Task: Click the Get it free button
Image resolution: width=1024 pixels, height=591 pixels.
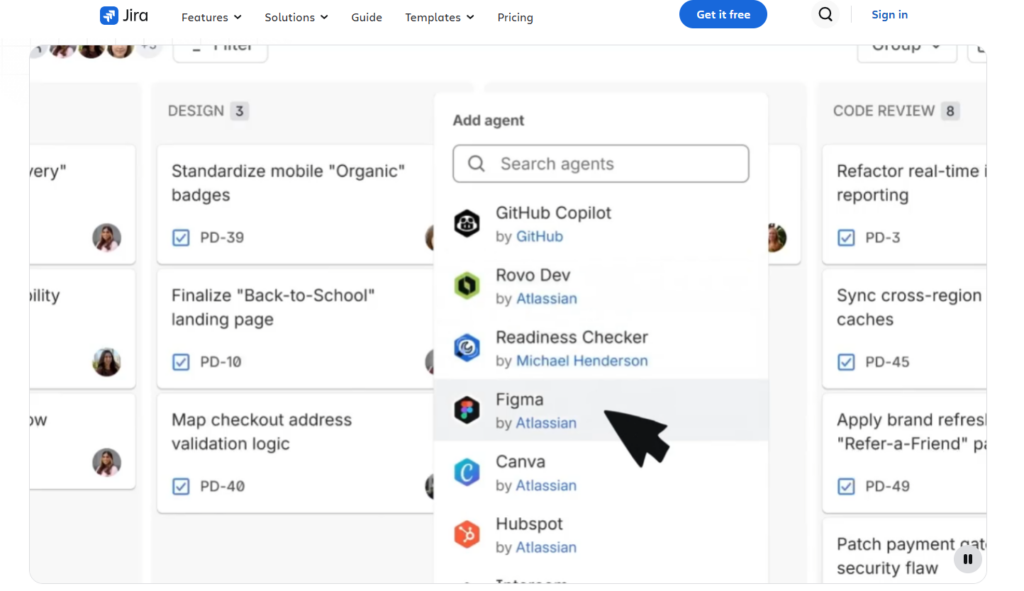Action: coord(723,14)
